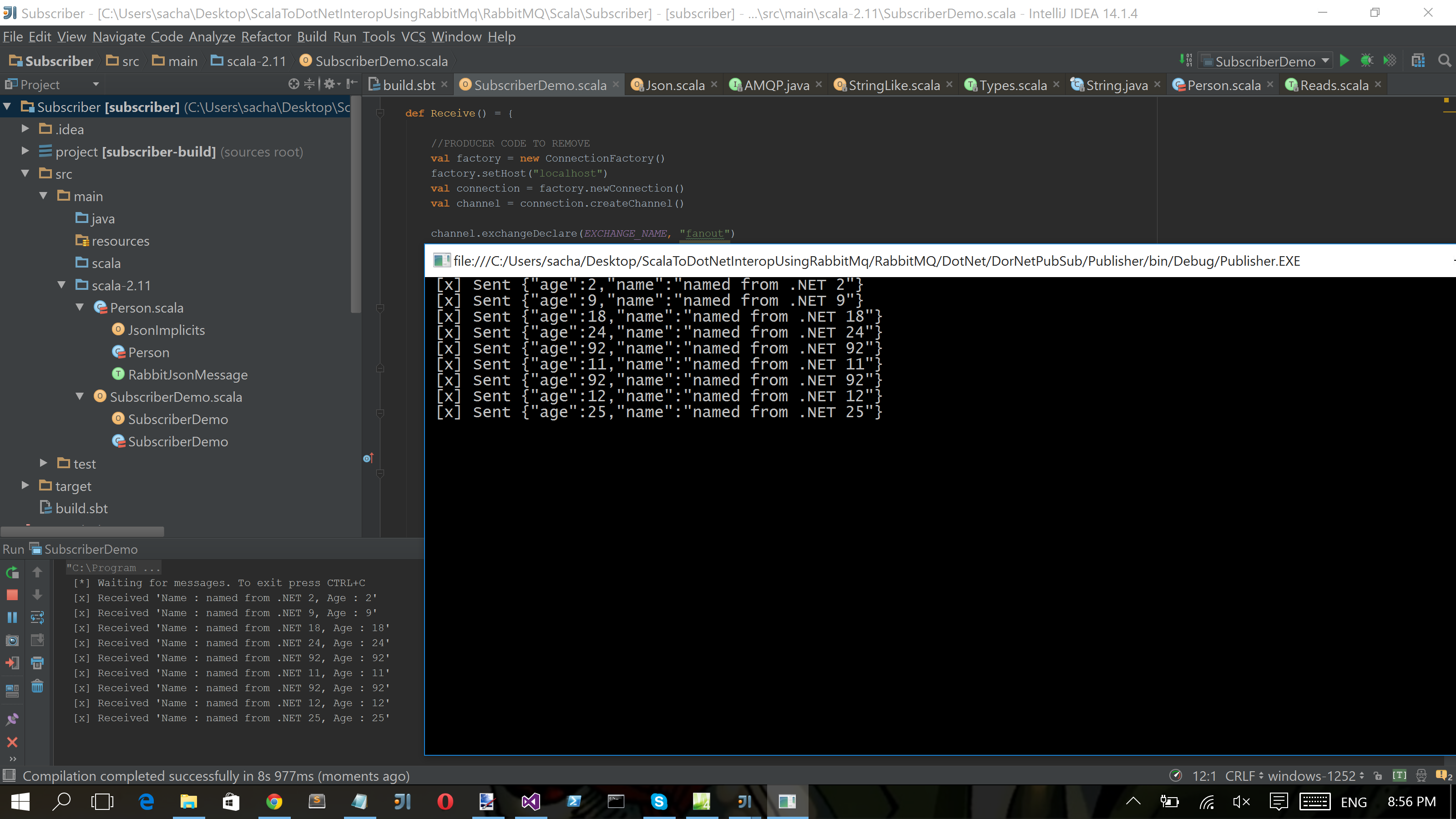Click the Project tree horizontal scrollbar

click(82, 531)
